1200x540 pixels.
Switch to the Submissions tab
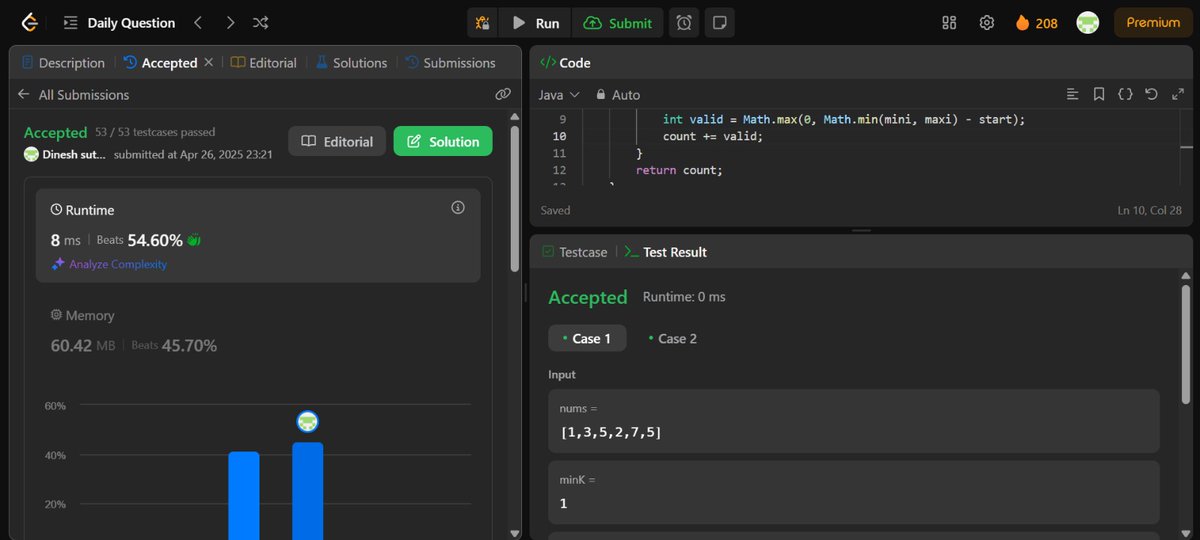pyautogui.click(x=450, y=62)
